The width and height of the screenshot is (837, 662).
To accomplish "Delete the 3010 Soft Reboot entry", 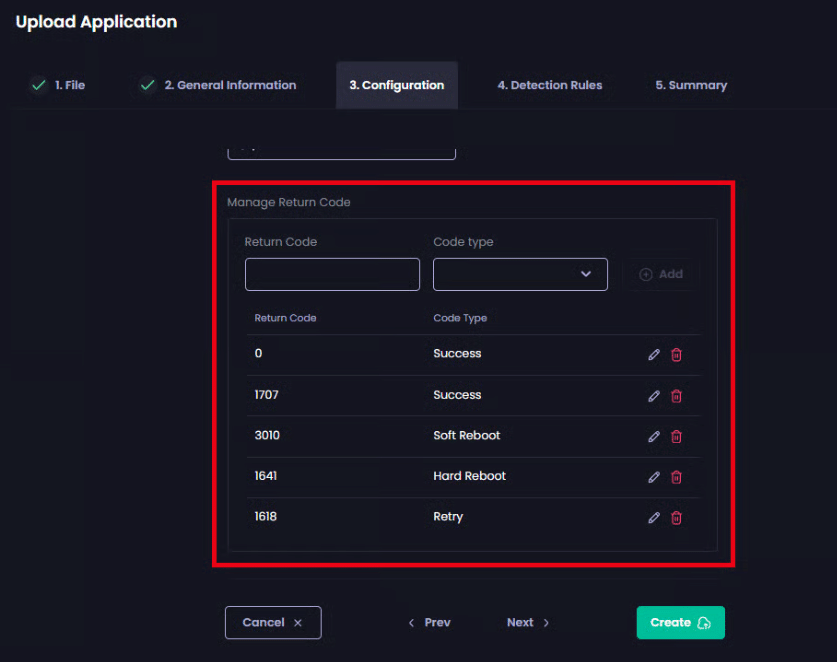I will pos(676,436).
